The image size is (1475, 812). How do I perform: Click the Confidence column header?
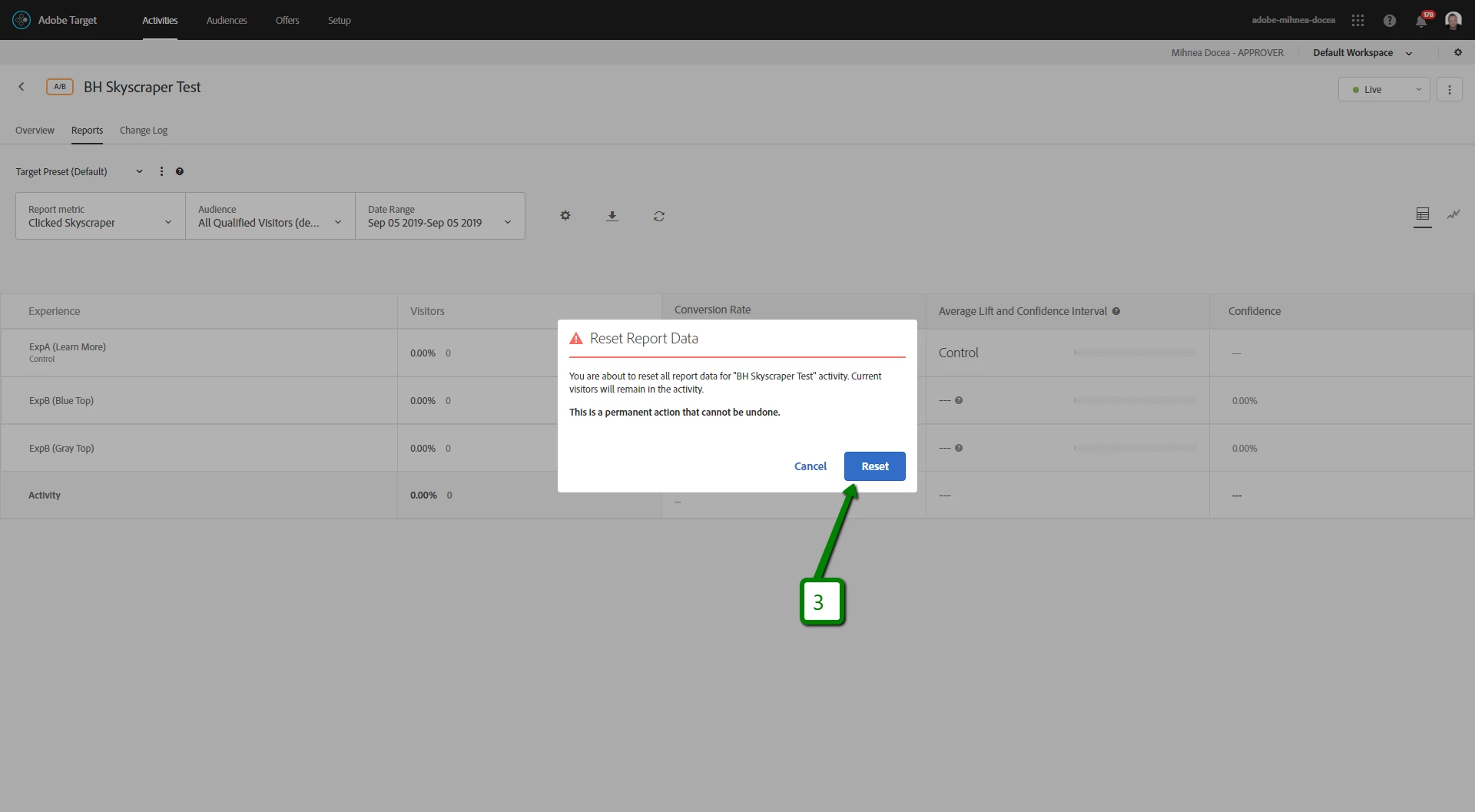coord(1255,311)
